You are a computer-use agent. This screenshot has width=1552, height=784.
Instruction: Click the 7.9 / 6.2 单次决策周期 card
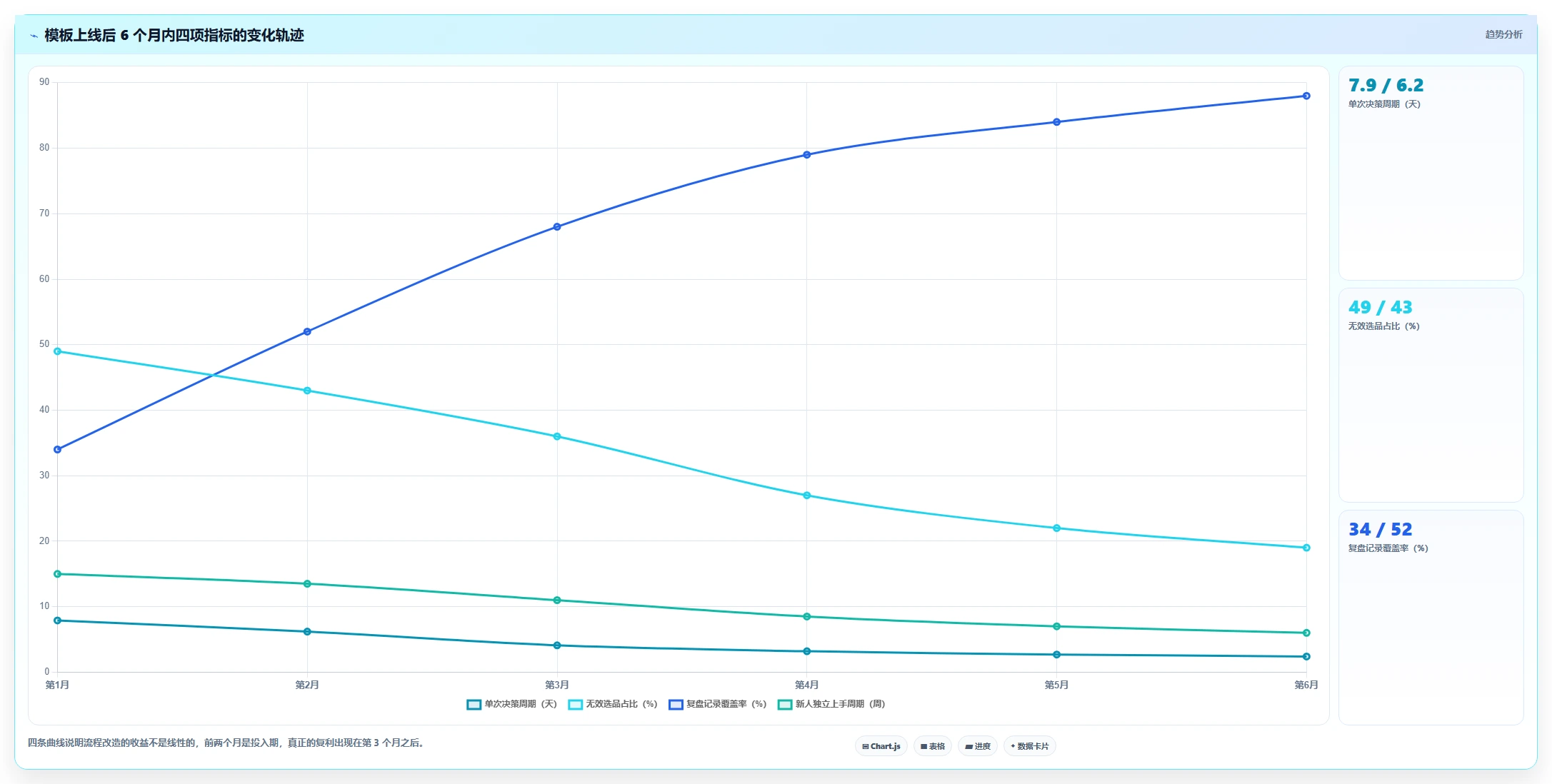coord(1431,173)
